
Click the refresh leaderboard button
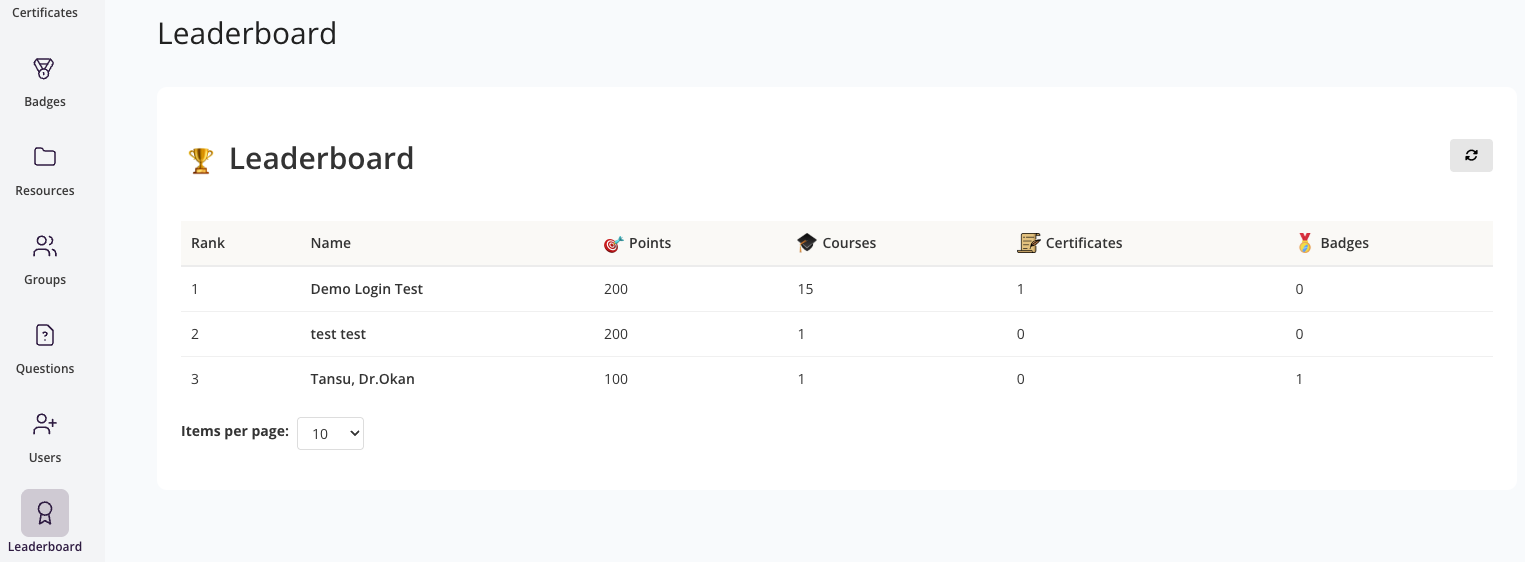pos(1470,155)
